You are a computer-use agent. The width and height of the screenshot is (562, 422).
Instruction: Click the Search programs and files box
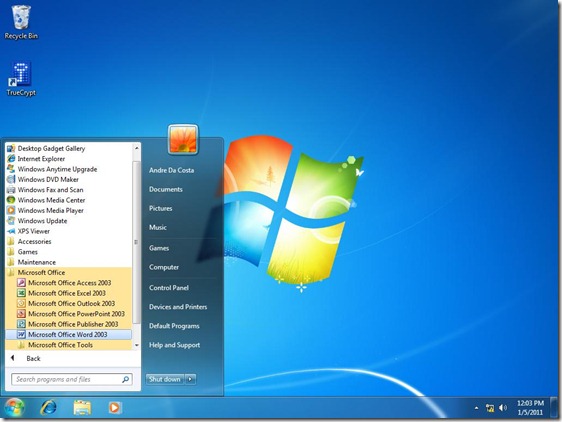point(72,379)
